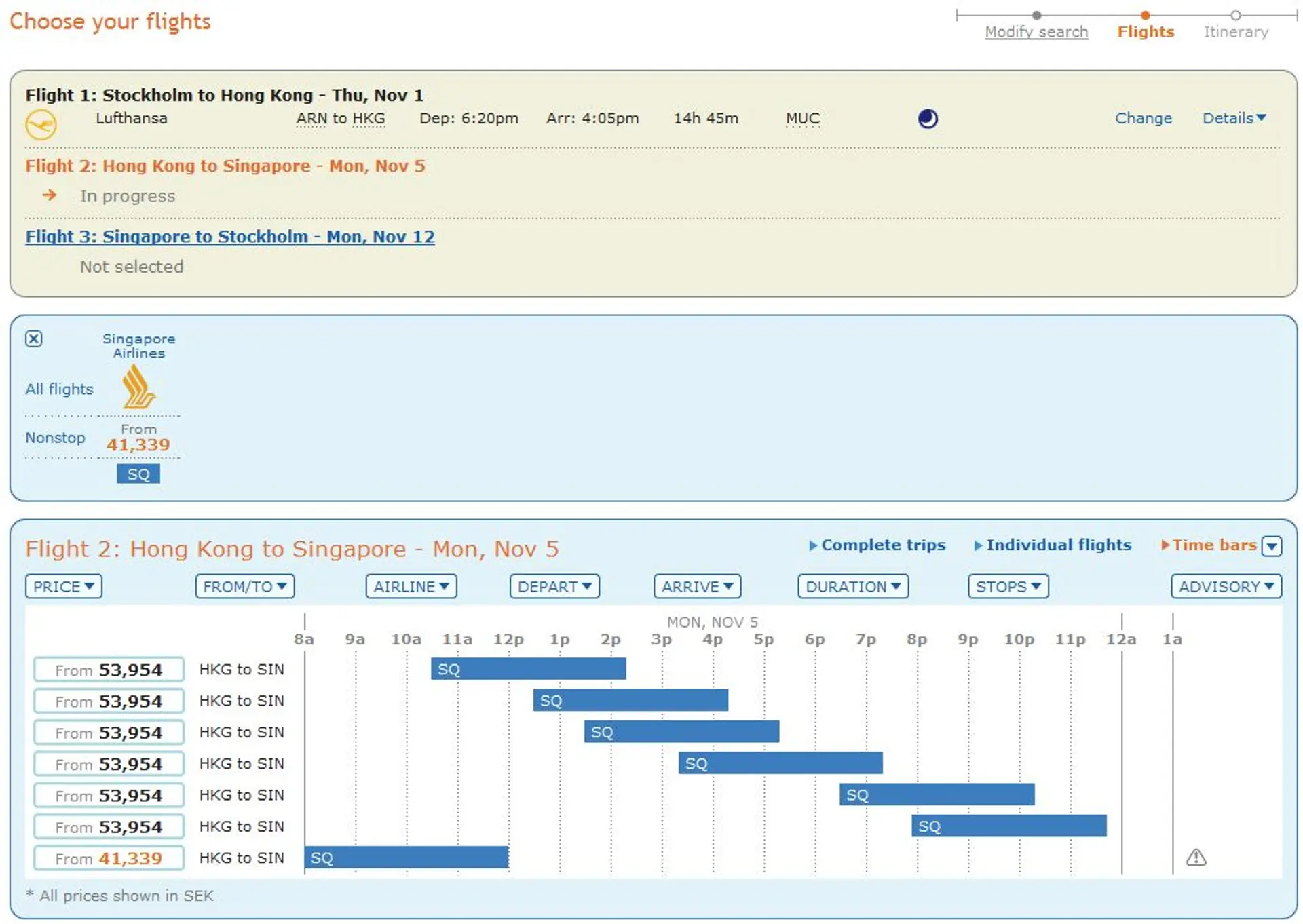Open the STOPS filter dropdown
1303x924 pixels.
point(1008,586)
